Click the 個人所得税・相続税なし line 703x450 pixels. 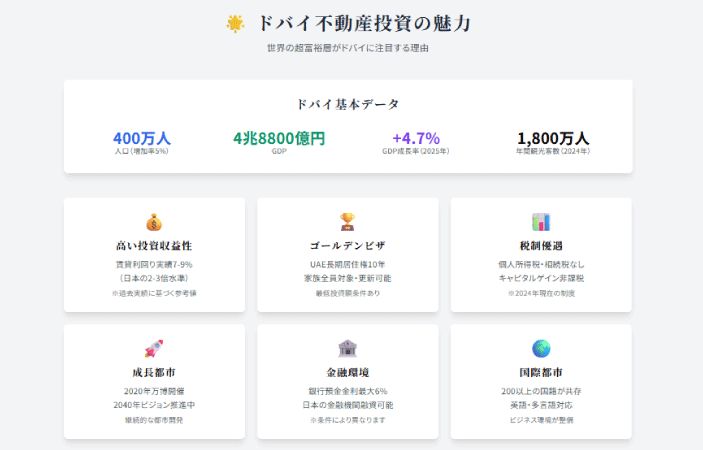point(541,264)
